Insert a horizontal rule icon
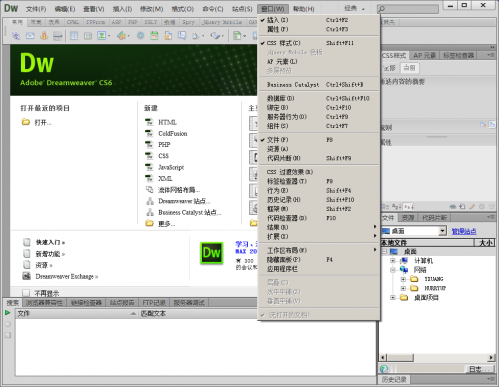Screen dimensions: 499x387 coord(58,35)
